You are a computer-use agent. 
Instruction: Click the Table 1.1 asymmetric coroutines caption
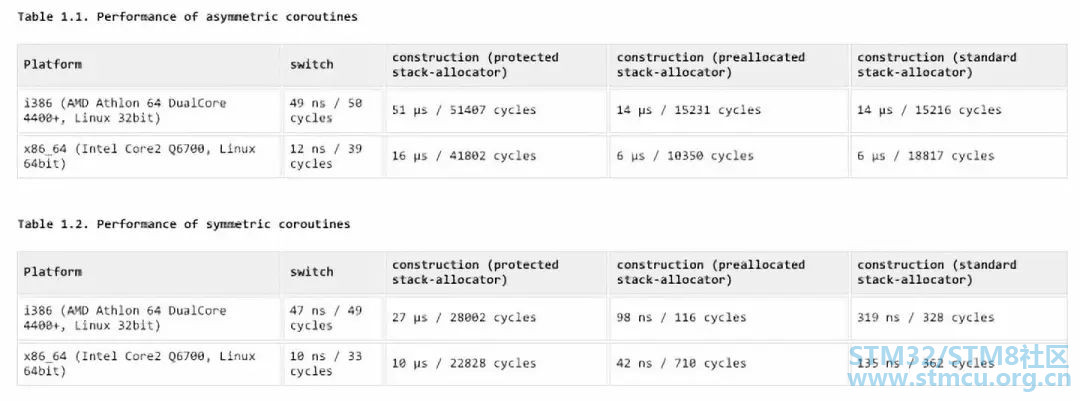coord(187,17)
